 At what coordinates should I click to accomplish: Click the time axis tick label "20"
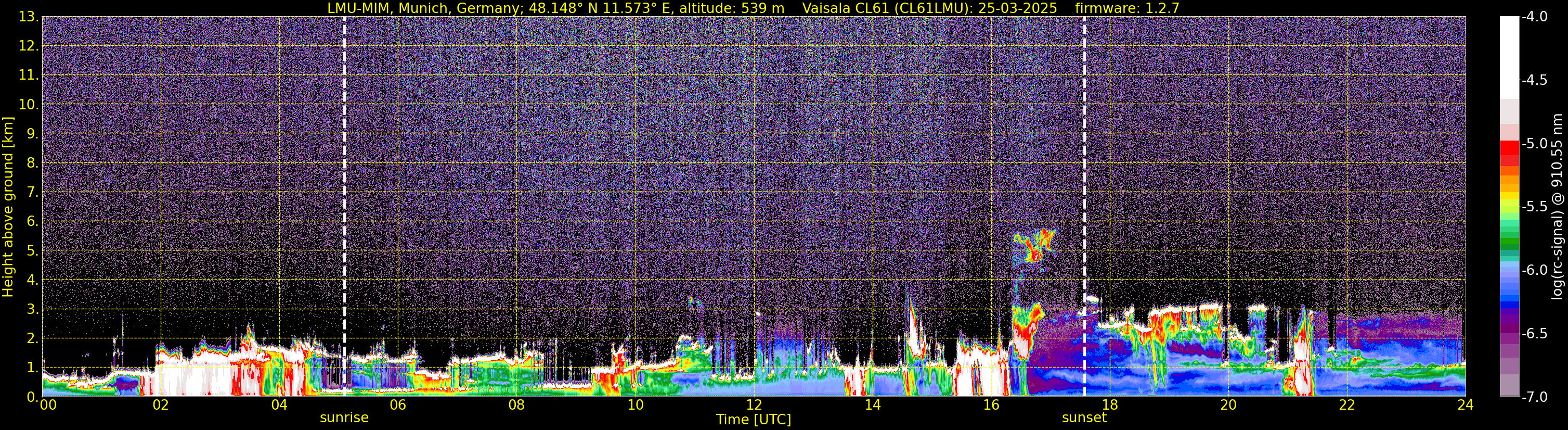coord(1228,405)
